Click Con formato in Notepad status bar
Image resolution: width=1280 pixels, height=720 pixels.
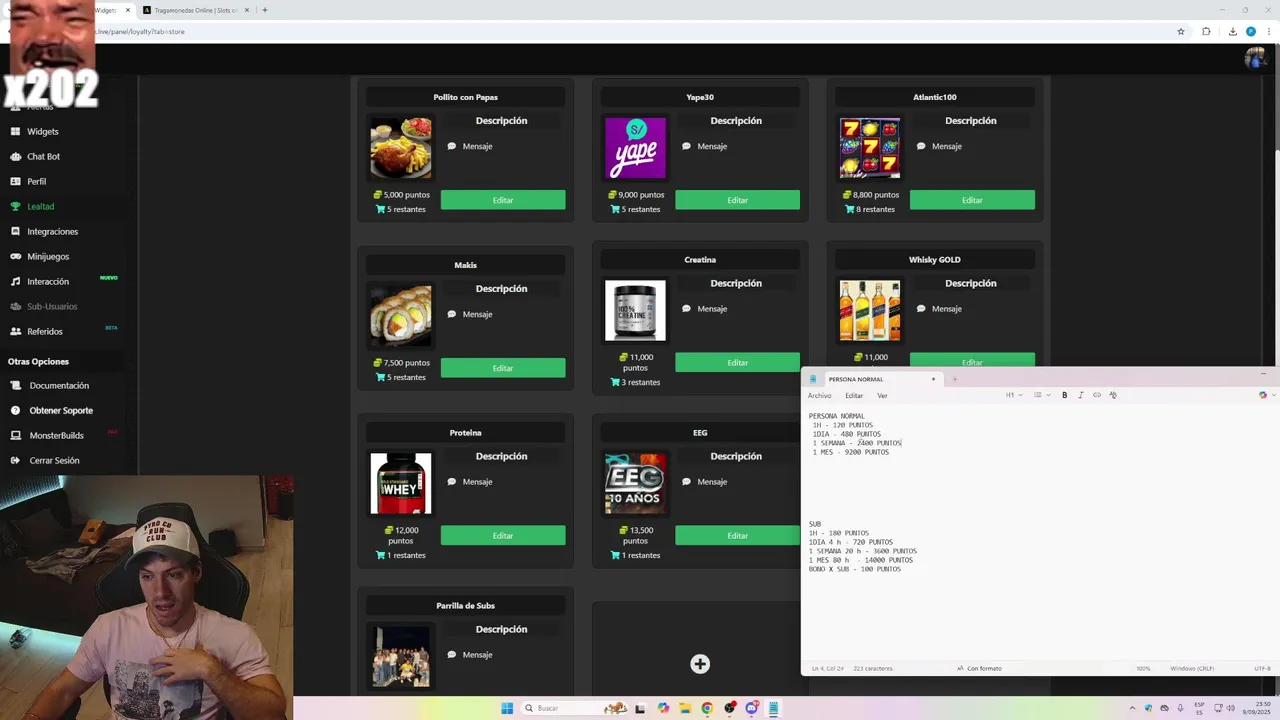pyautogui.click(x=979, y=668)
